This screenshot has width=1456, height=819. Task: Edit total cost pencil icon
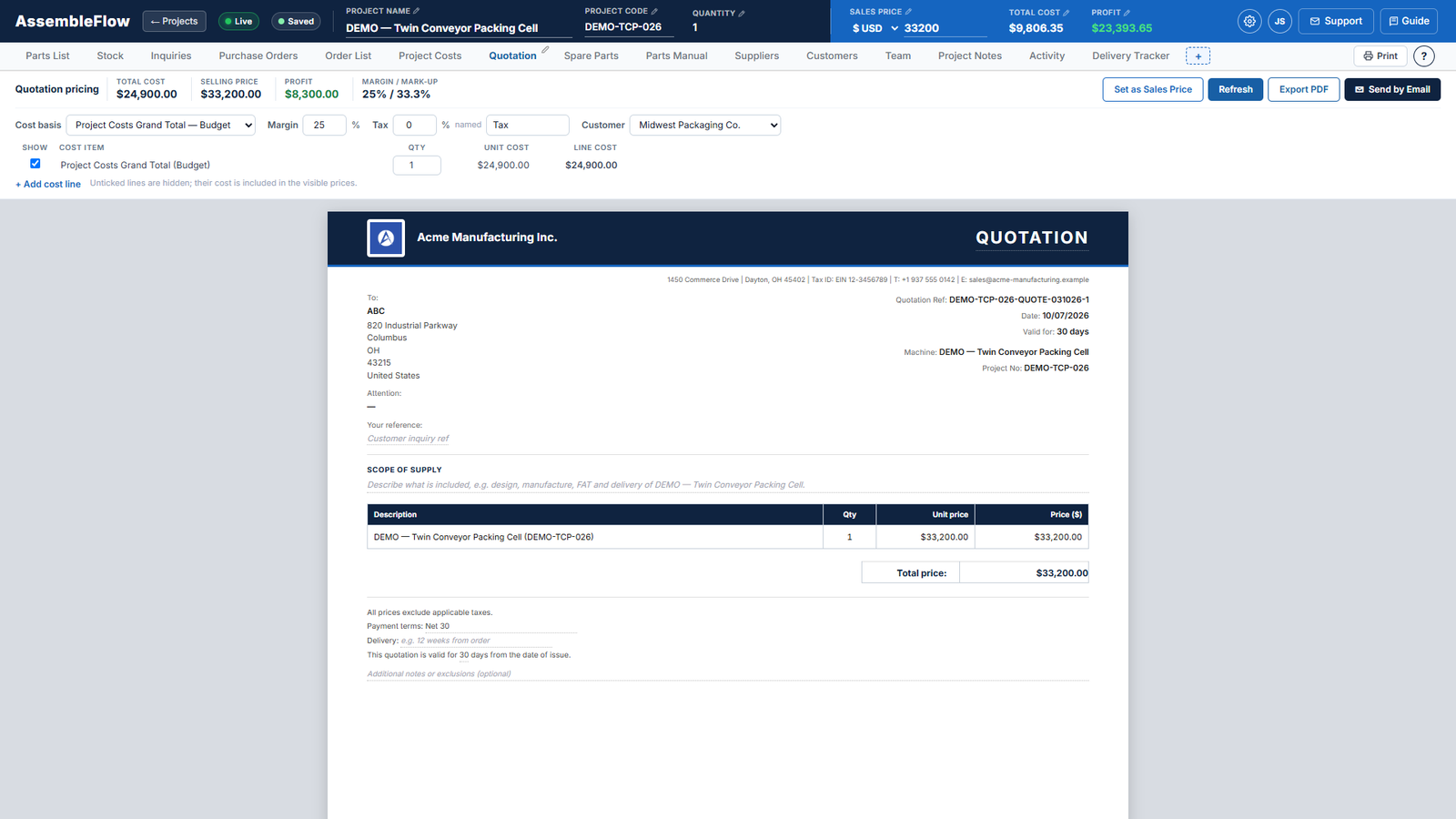point(1067,13)
